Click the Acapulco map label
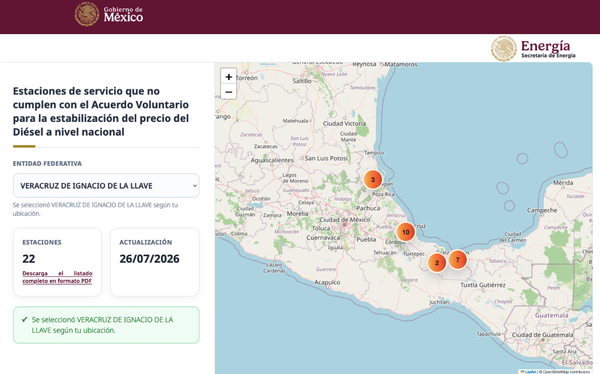The height and width of the screenshot is (374, 600). [327, 282]
